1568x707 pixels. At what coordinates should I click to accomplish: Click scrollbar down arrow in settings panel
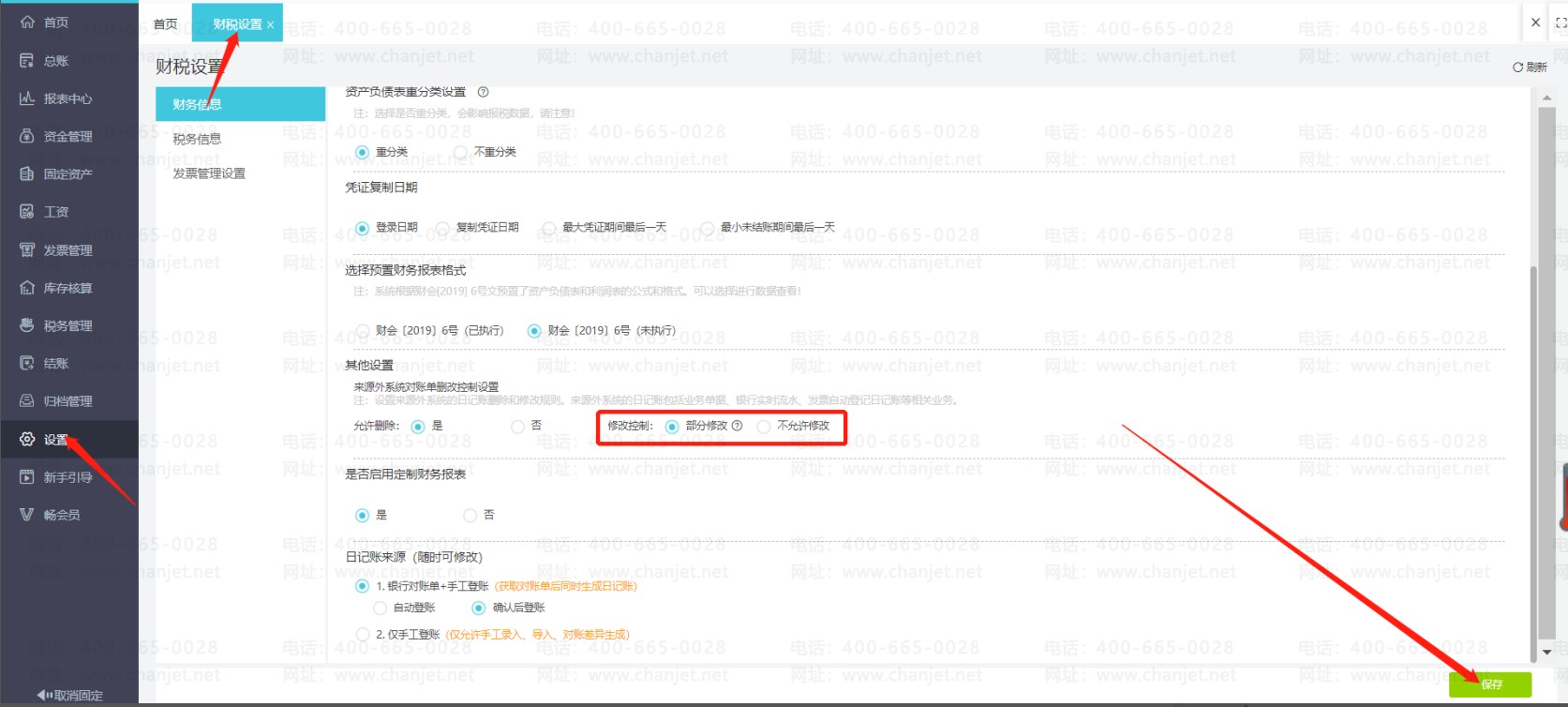point(1546,651)
